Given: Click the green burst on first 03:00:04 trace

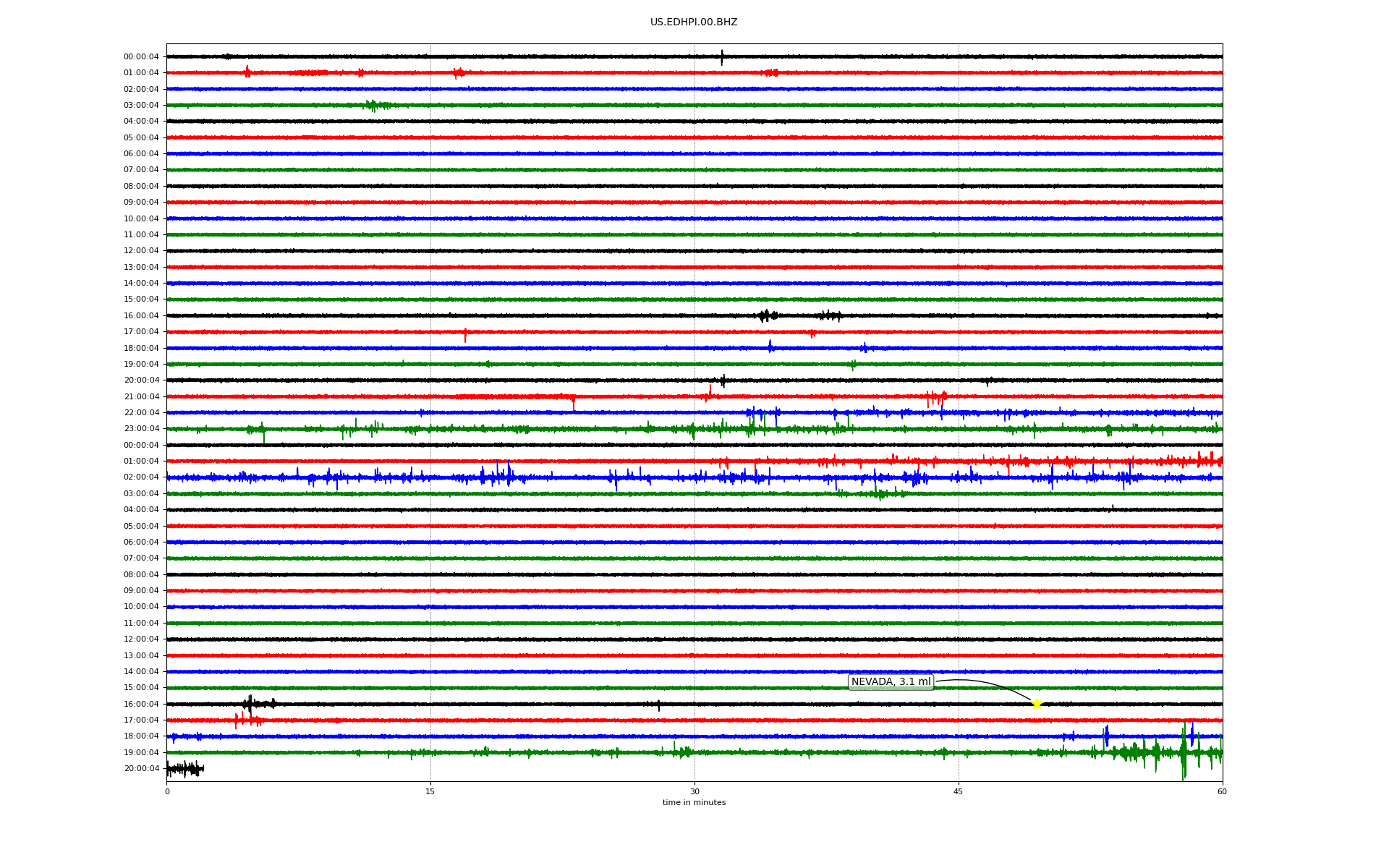Looking at the screenshot, I should point(372,106).
